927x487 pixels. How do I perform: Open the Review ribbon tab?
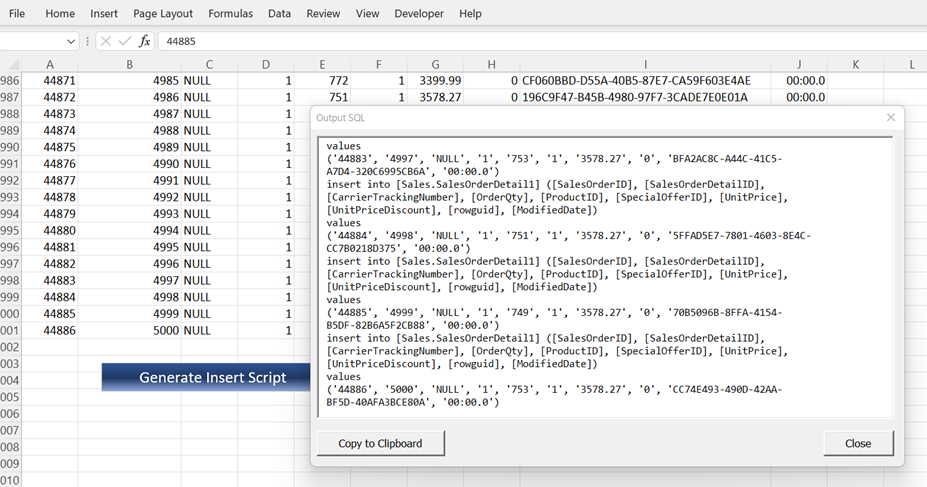[x=323, y=13]
